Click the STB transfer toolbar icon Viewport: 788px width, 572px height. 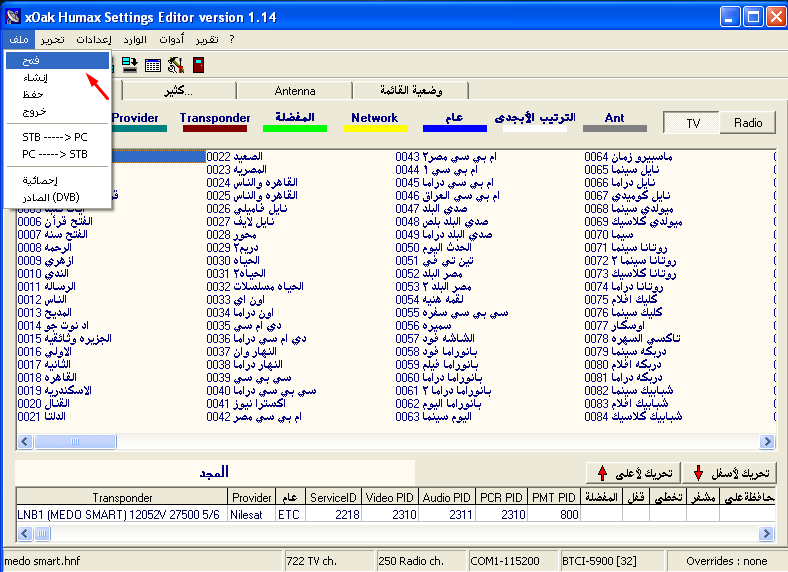click(x=130, y=65)
